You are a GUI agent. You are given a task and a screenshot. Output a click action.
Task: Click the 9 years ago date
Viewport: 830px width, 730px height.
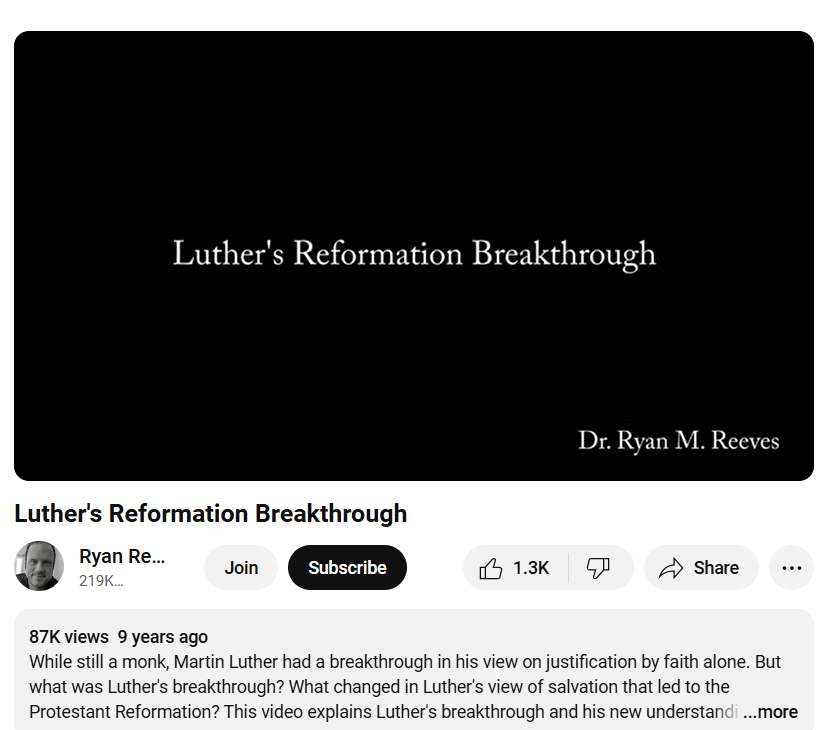pos(163,637)
